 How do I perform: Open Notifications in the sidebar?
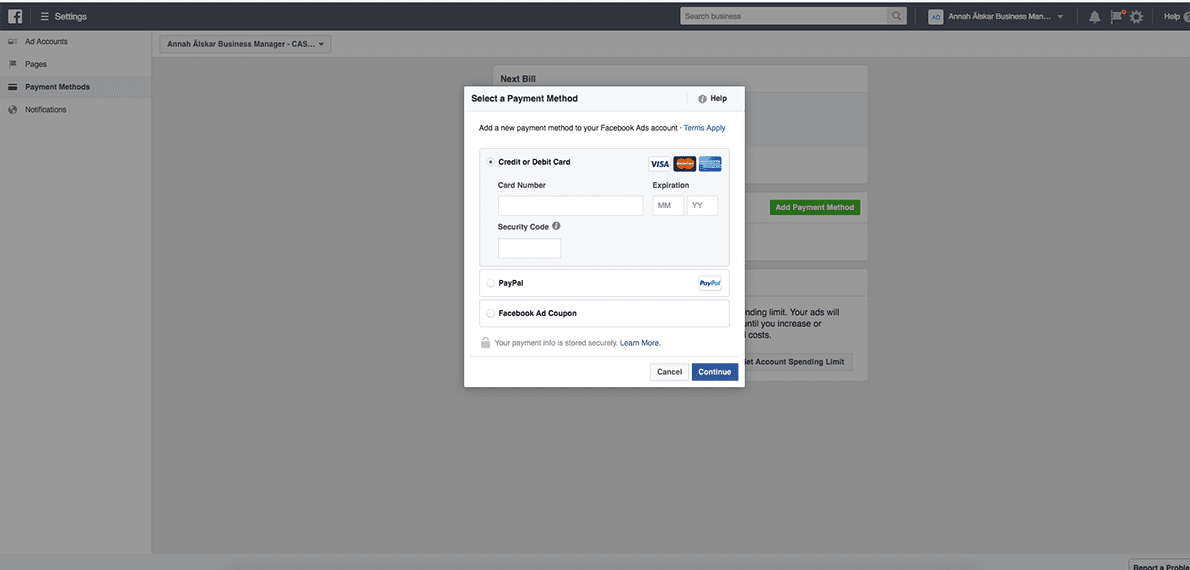(45, 110)
